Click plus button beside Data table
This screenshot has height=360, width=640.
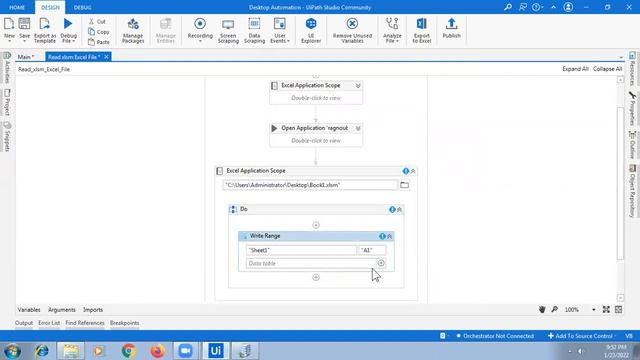pyautogui.click(x=381, y=263)
